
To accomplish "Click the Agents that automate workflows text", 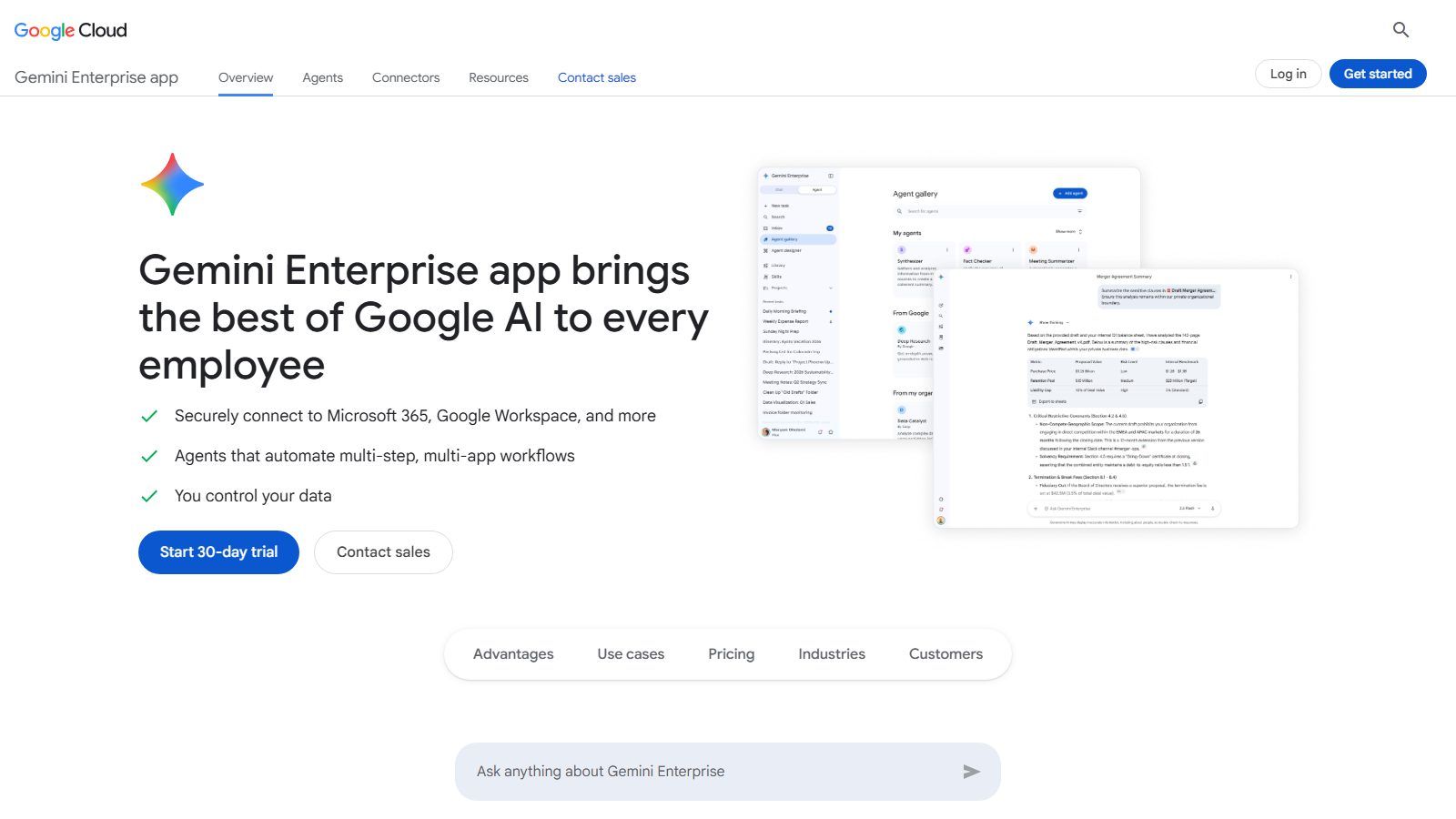I will coord(375,456).
